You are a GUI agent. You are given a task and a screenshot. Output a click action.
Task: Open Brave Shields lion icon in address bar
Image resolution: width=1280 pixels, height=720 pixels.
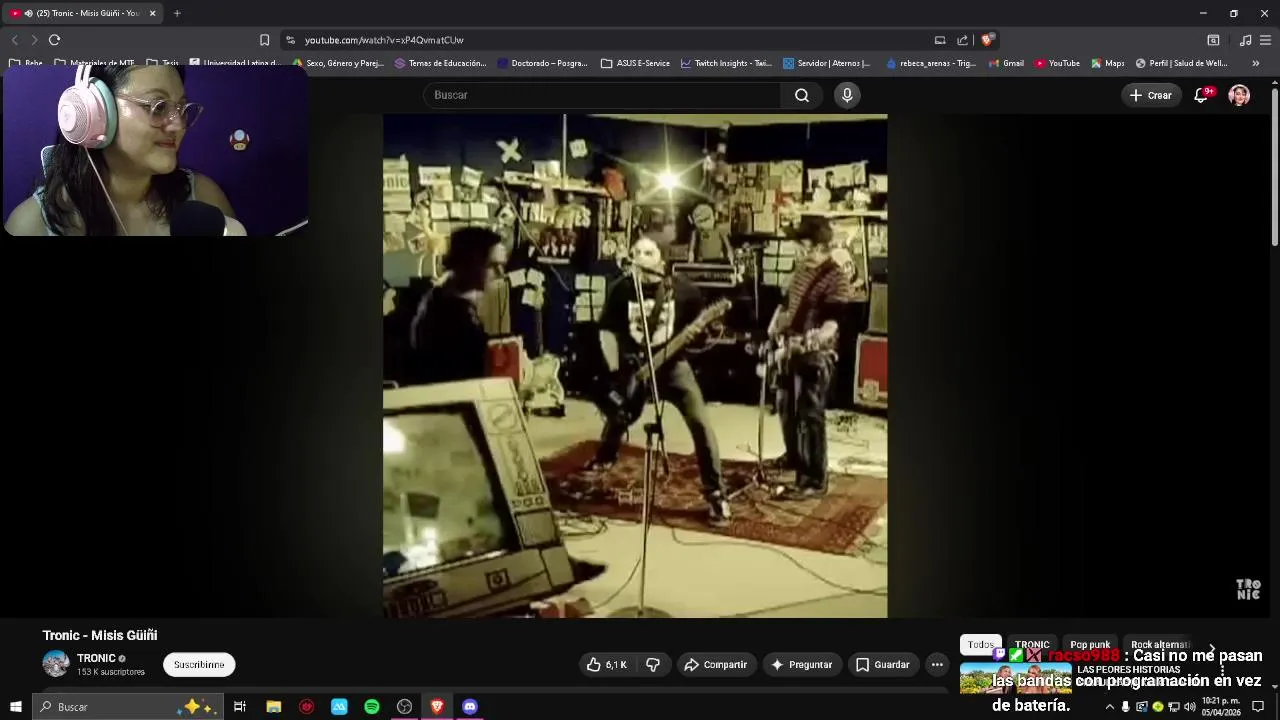point(987,40)
